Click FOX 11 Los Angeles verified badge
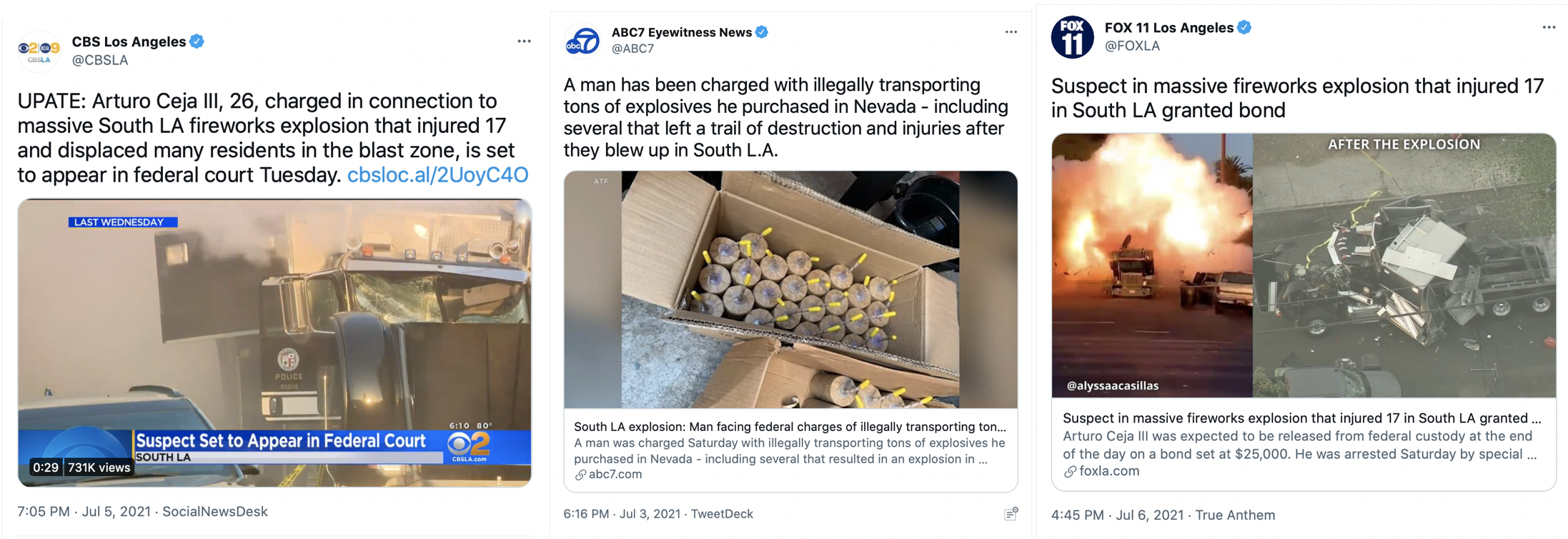1568x539 pixels. coord(1244,28)
